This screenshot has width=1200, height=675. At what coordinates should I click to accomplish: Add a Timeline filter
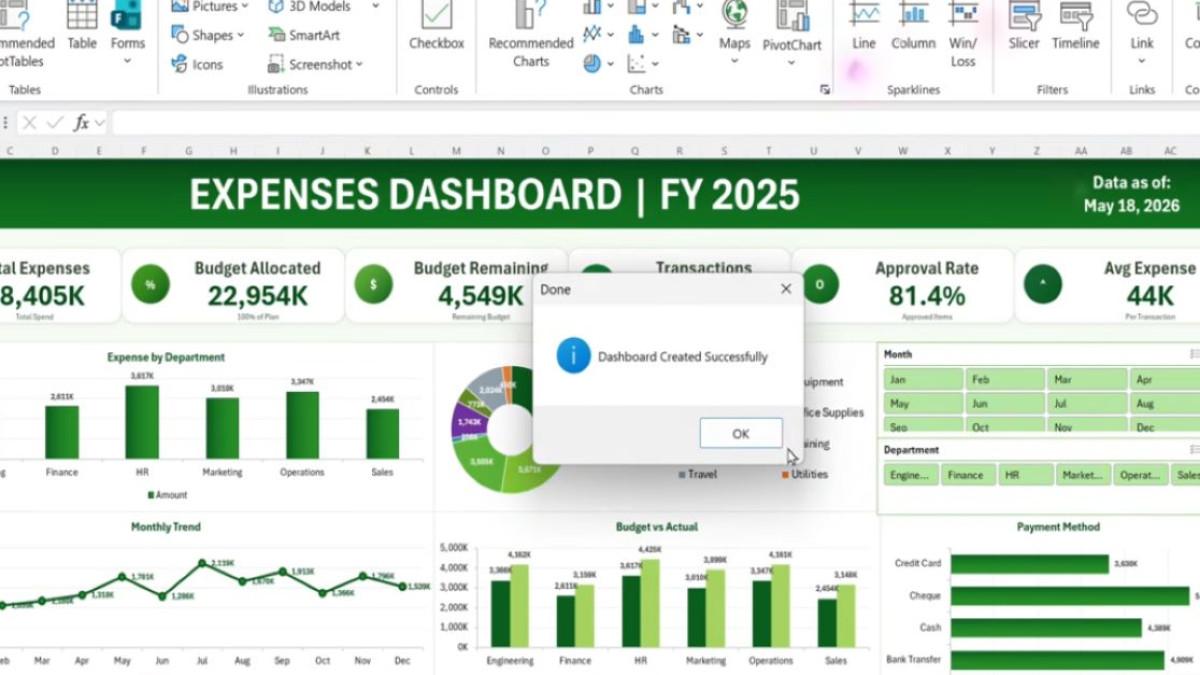pos(1075,27)
